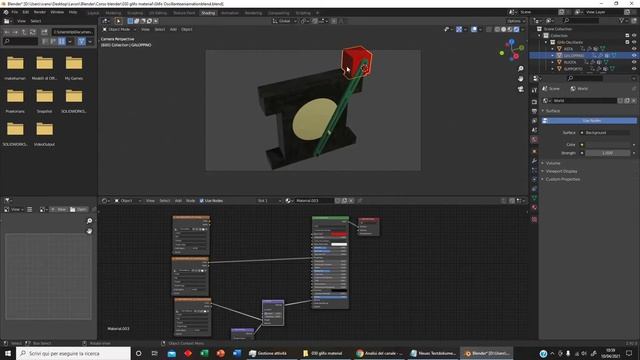Open the Render properties tab
The width and height of the screenshot is (640, 360).
[534, 102]
